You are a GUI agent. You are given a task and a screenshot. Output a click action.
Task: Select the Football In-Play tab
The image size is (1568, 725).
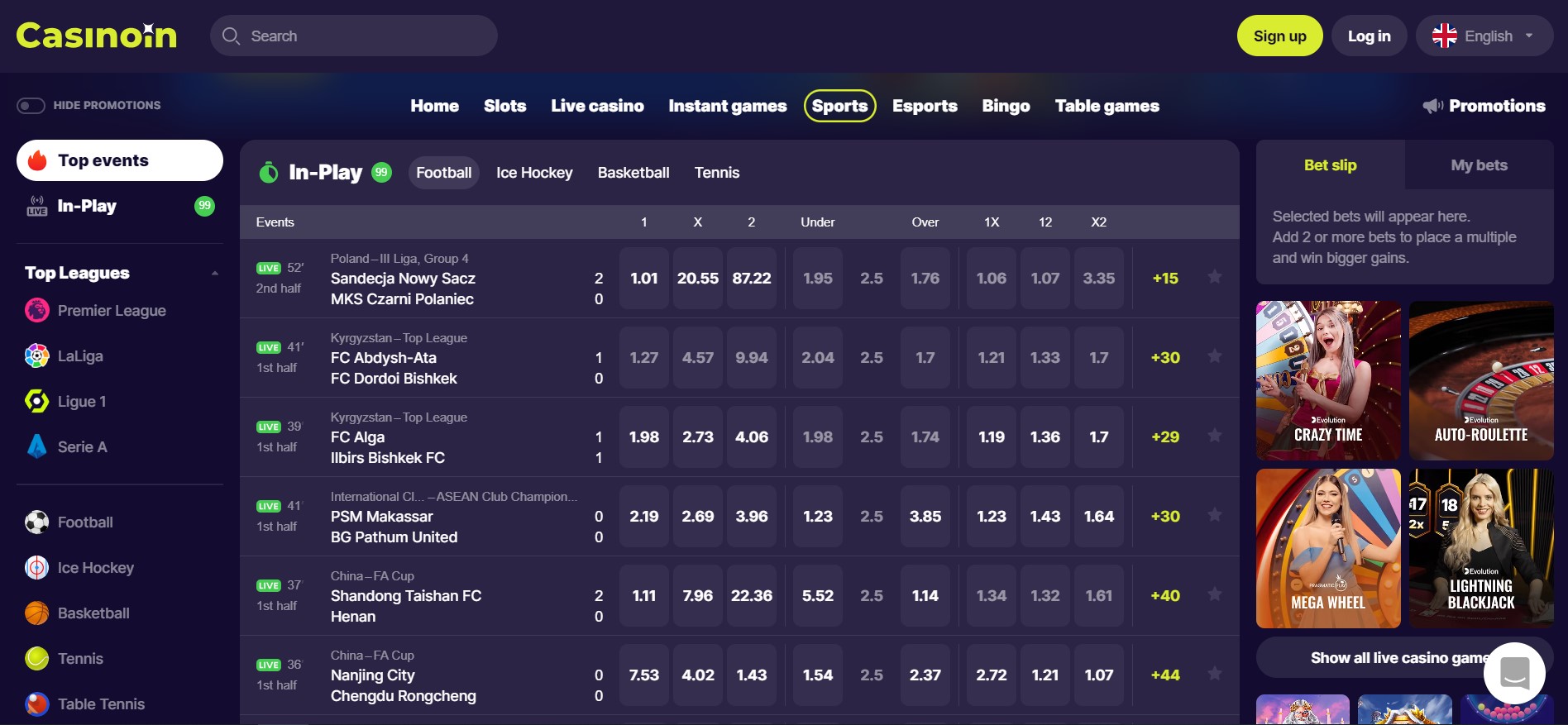click(444, 173)
